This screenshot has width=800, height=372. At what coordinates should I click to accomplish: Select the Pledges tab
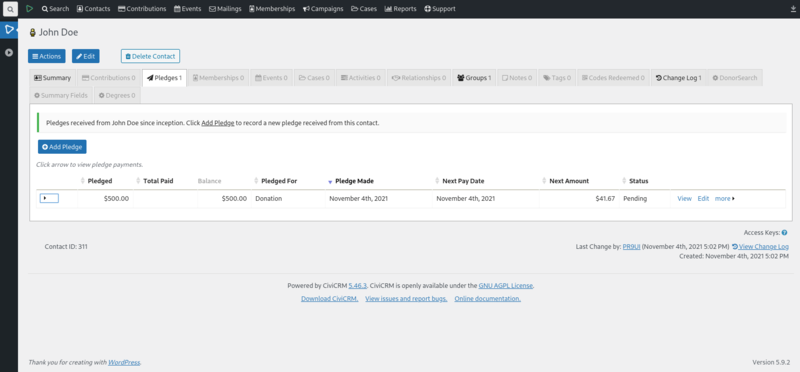point(164,78)
